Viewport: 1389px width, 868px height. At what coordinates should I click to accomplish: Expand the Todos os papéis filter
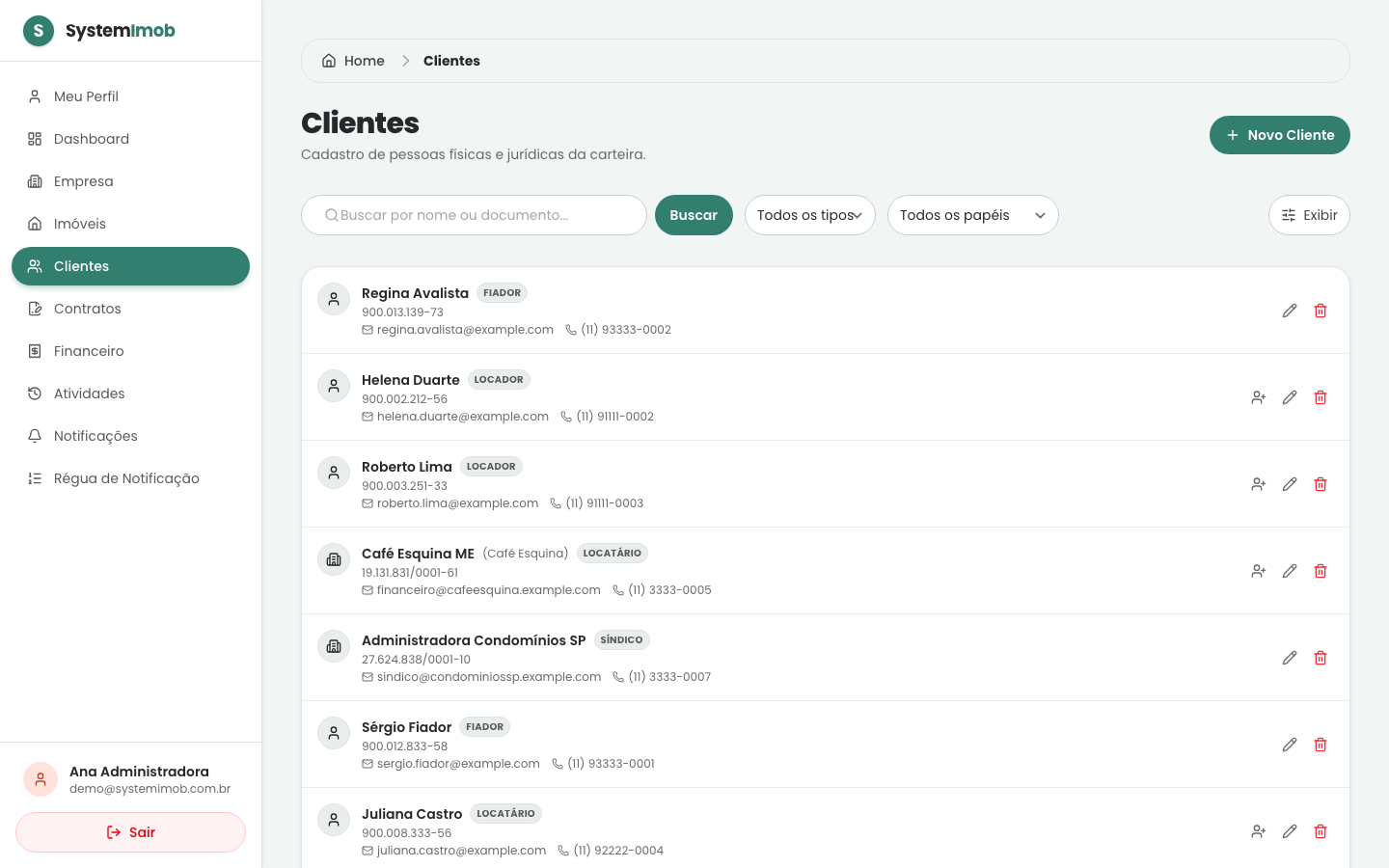tap(972, 215)
